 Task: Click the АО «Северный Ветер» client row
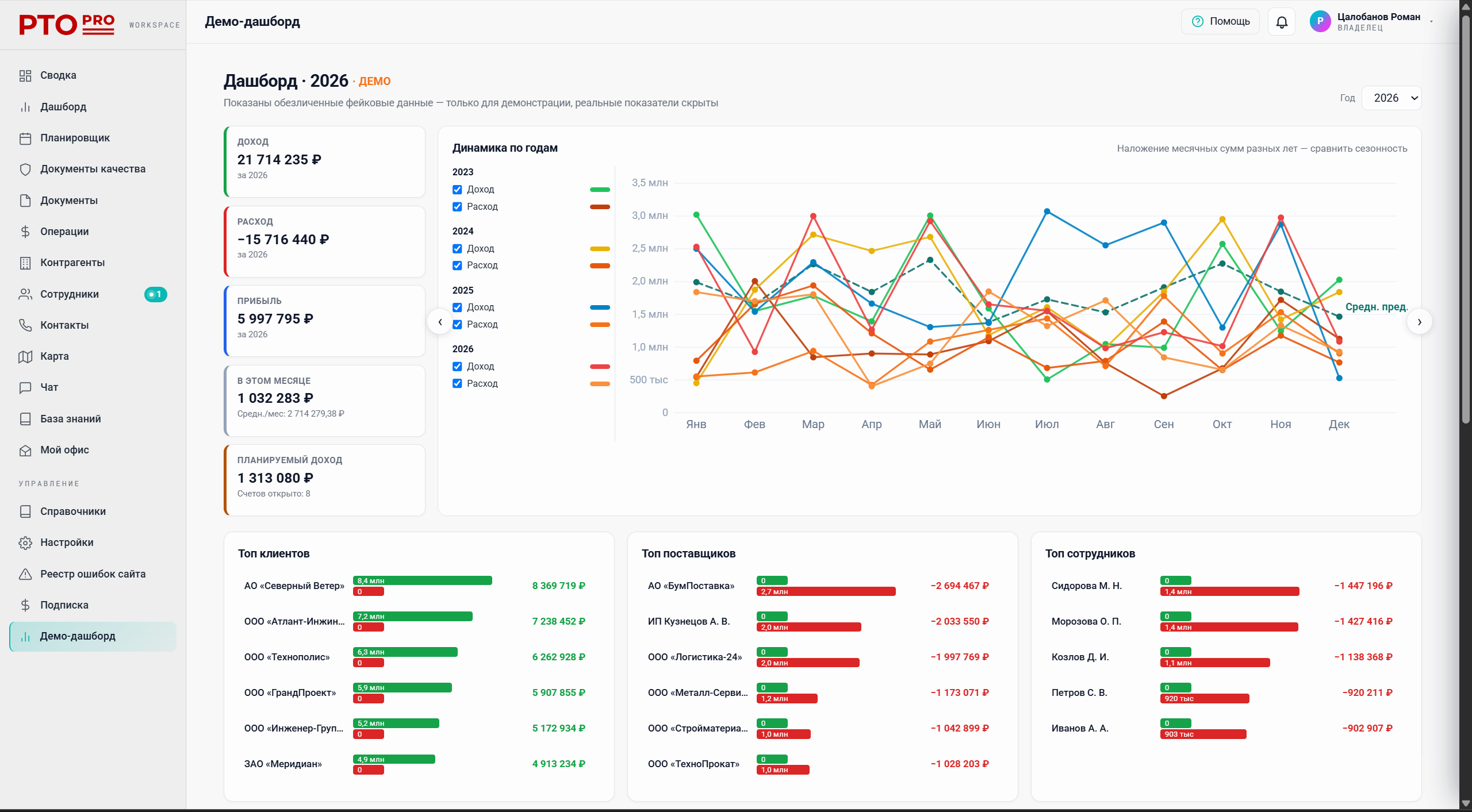[x=419, y=586]
